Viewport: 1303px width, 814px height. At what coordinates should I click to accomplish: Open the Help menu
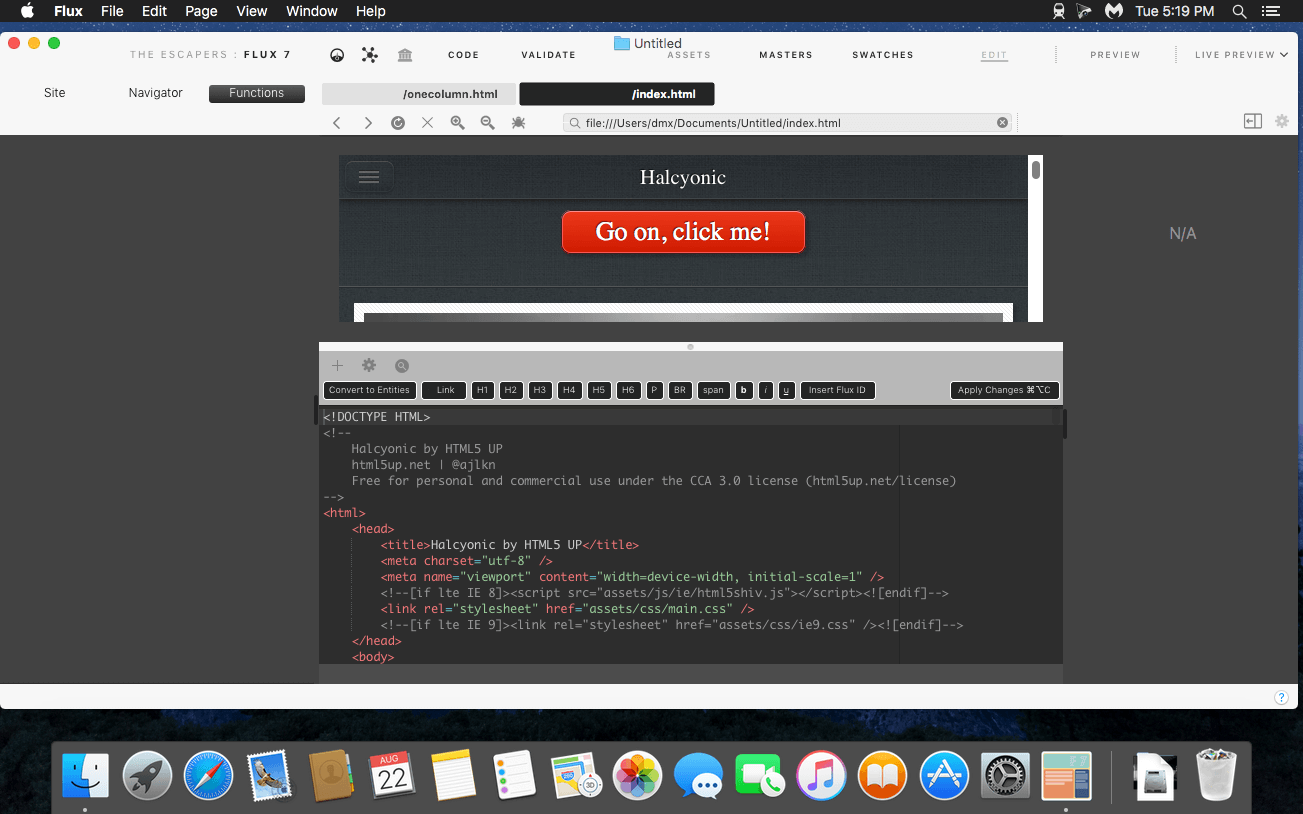[371, 11]
